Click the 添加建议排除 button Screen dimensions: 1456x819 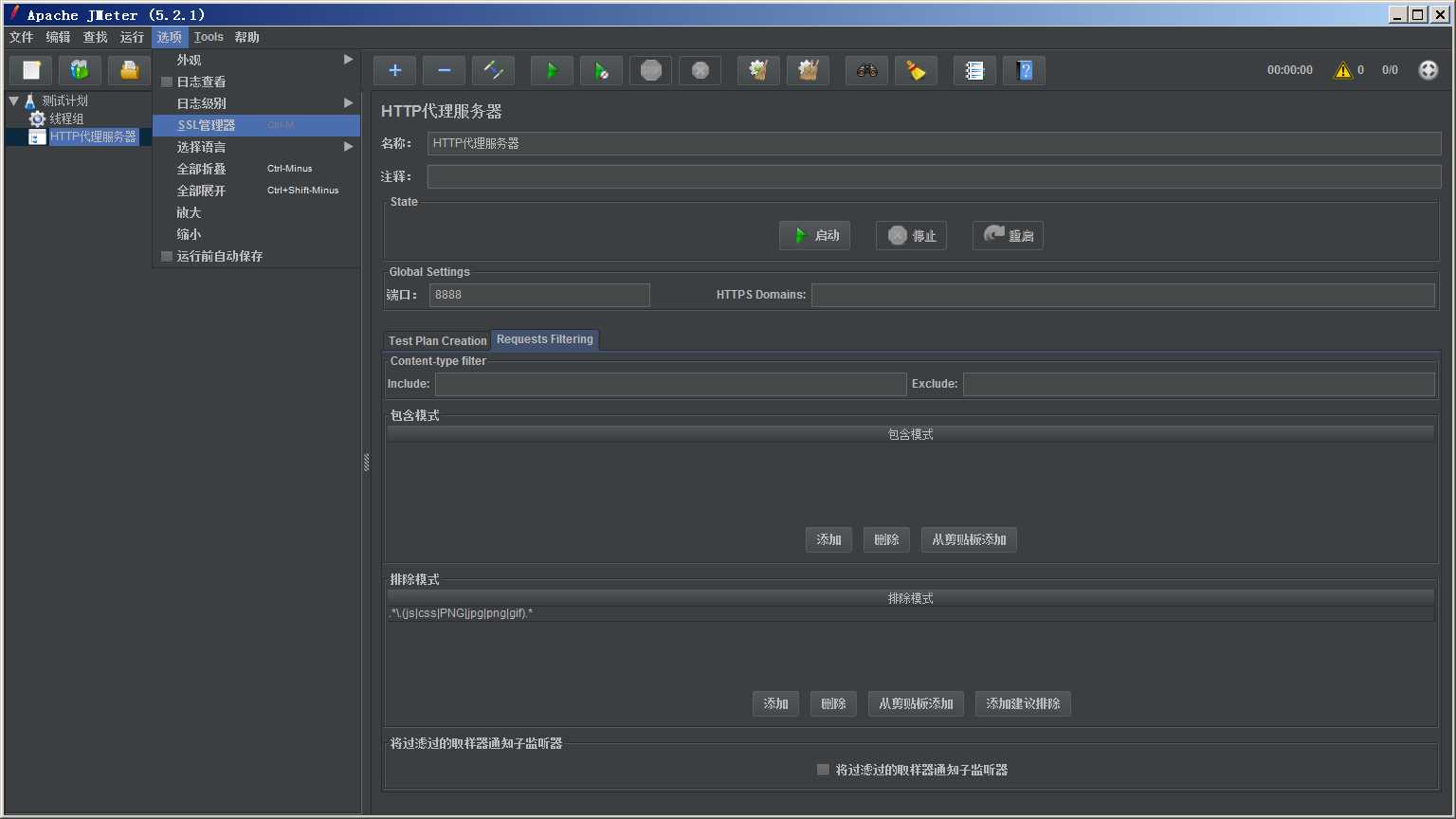point(1023,703)
